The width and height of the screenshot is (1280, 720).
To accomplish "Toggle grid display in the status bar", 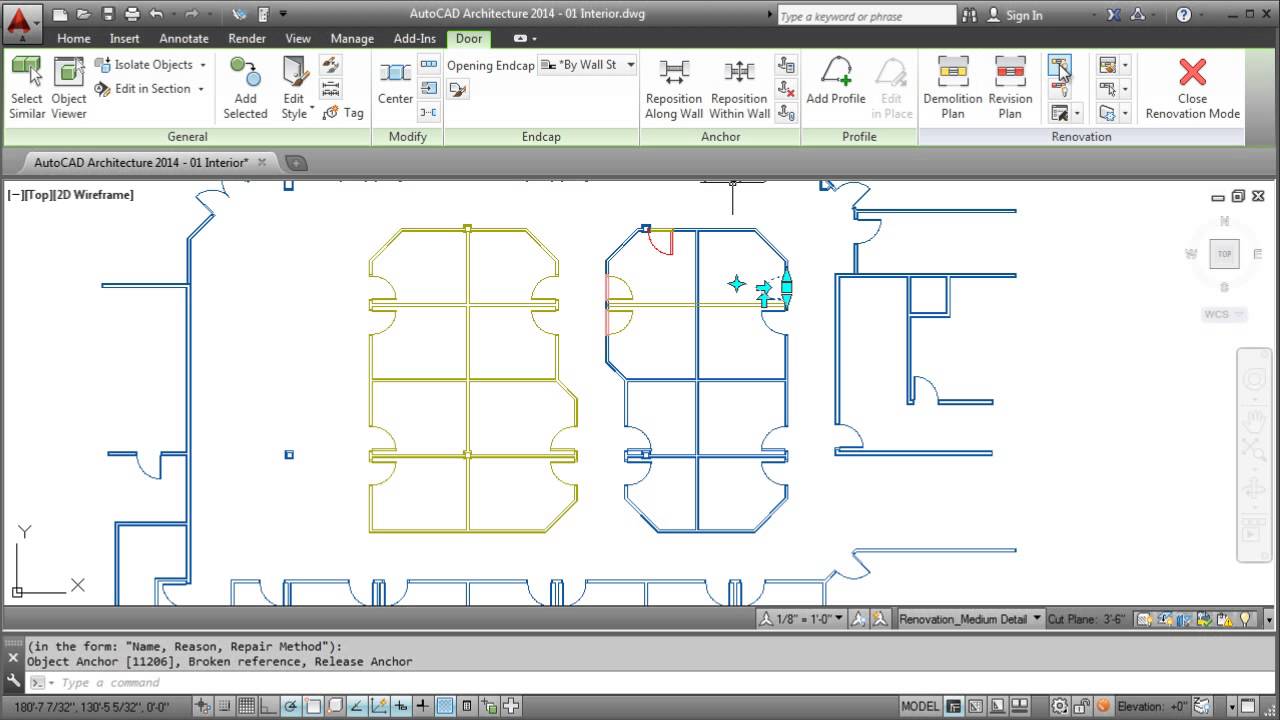I will tap(246, 706).
